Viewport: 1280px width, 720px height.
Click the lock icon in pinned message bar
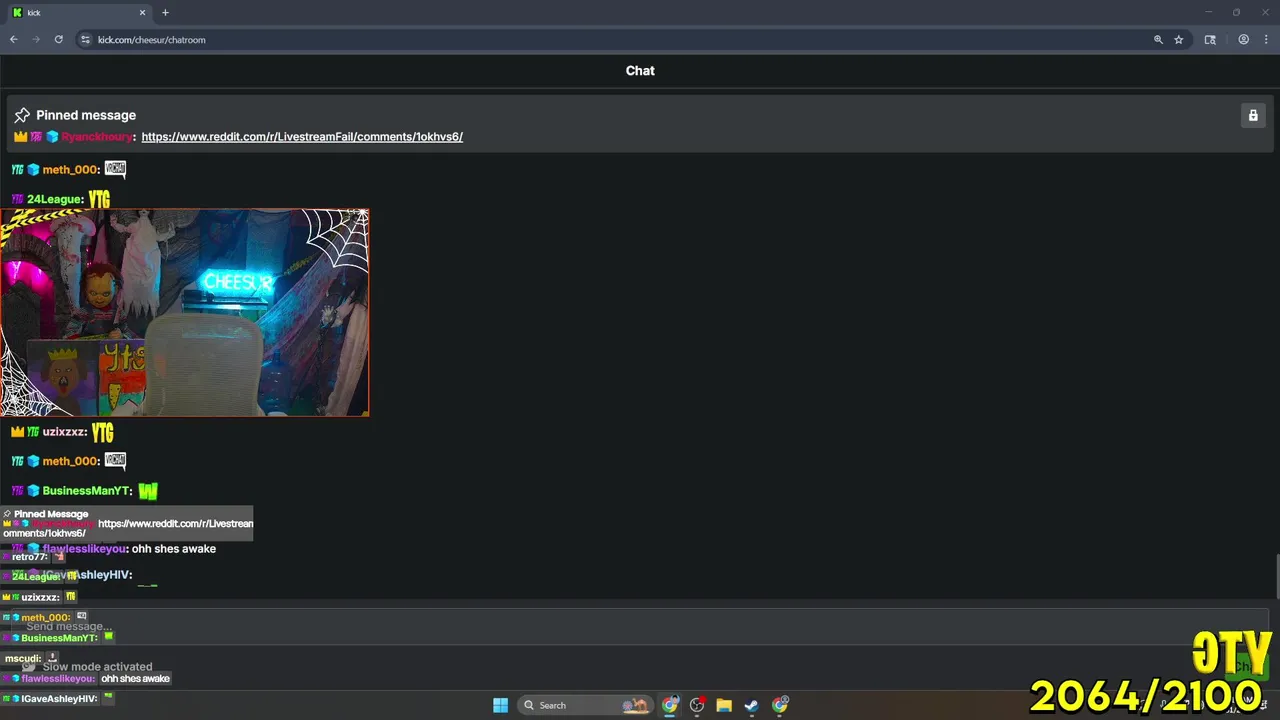[x=1252, y=115]
